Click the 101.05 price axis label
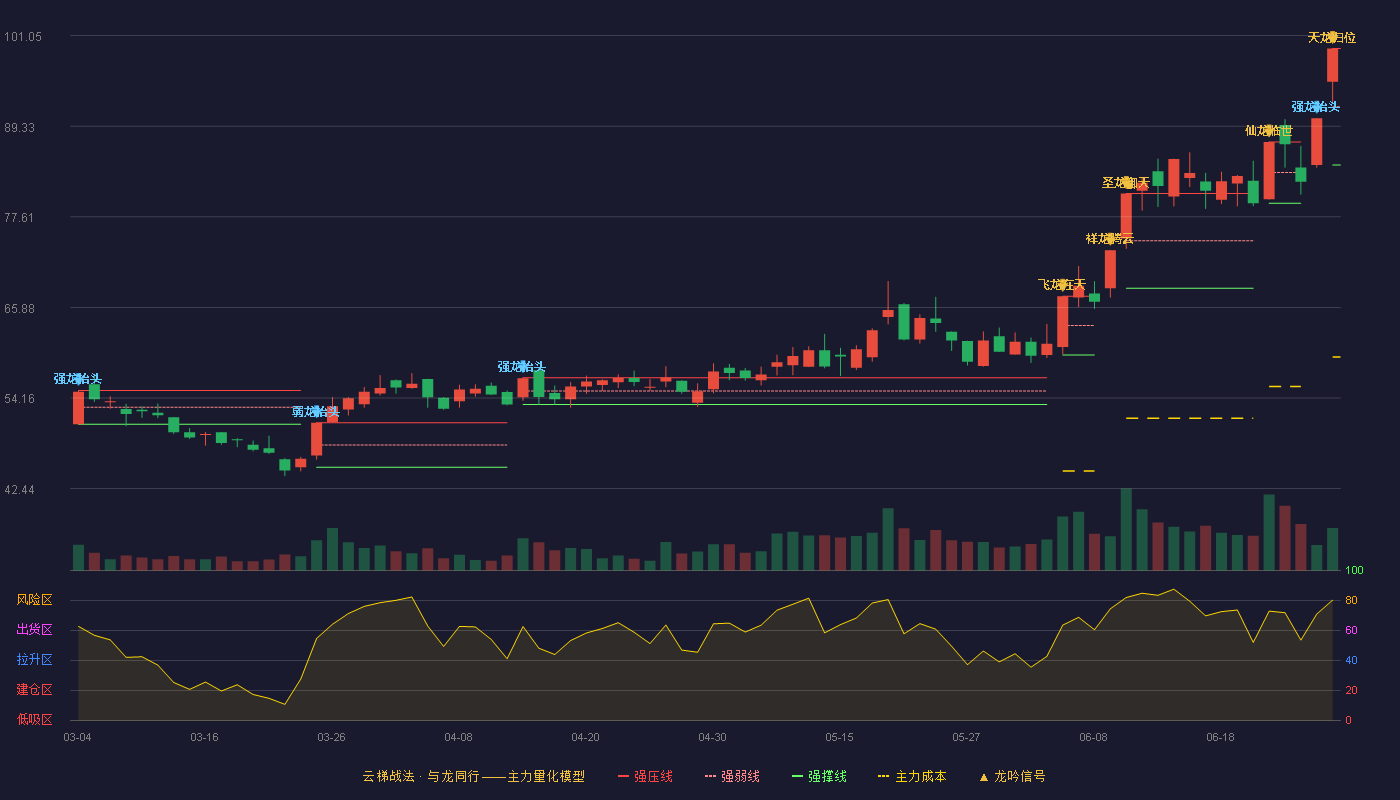 (x=23, y=37)
